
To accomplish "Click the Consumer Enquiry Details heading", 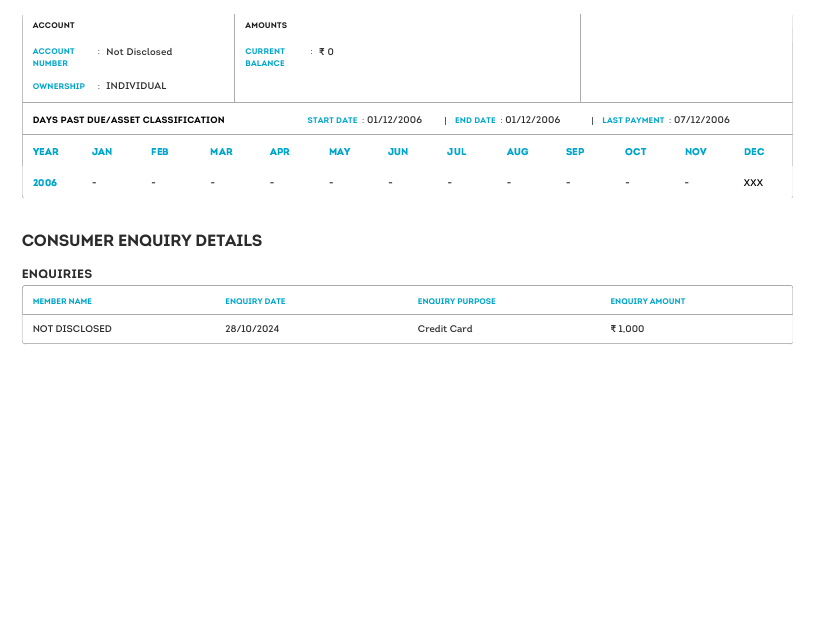I will [x=142, y=241].
